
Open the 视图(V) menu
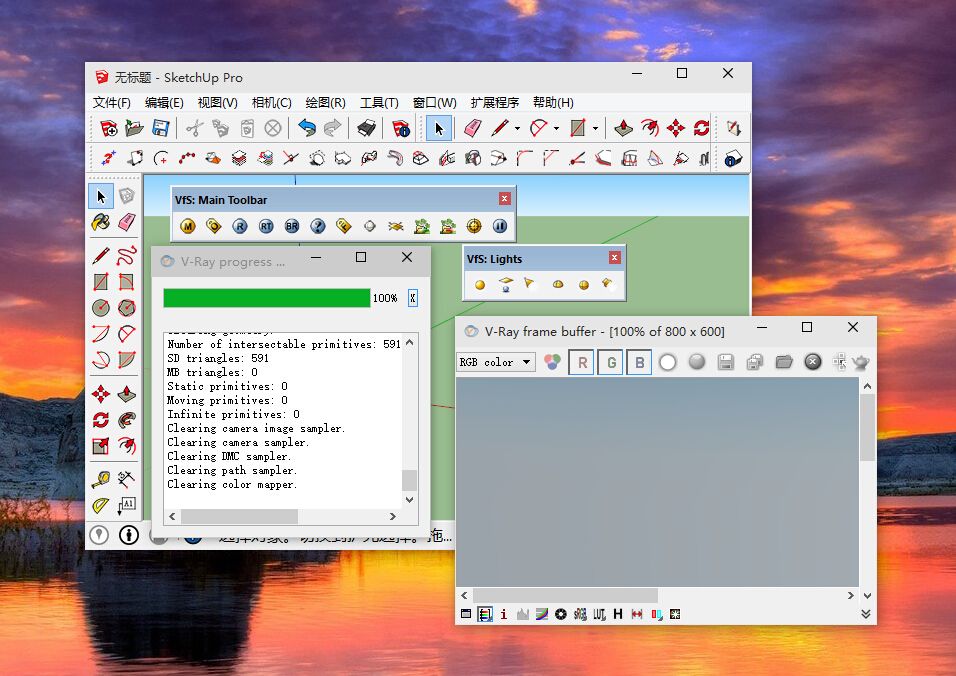point(218,102)
